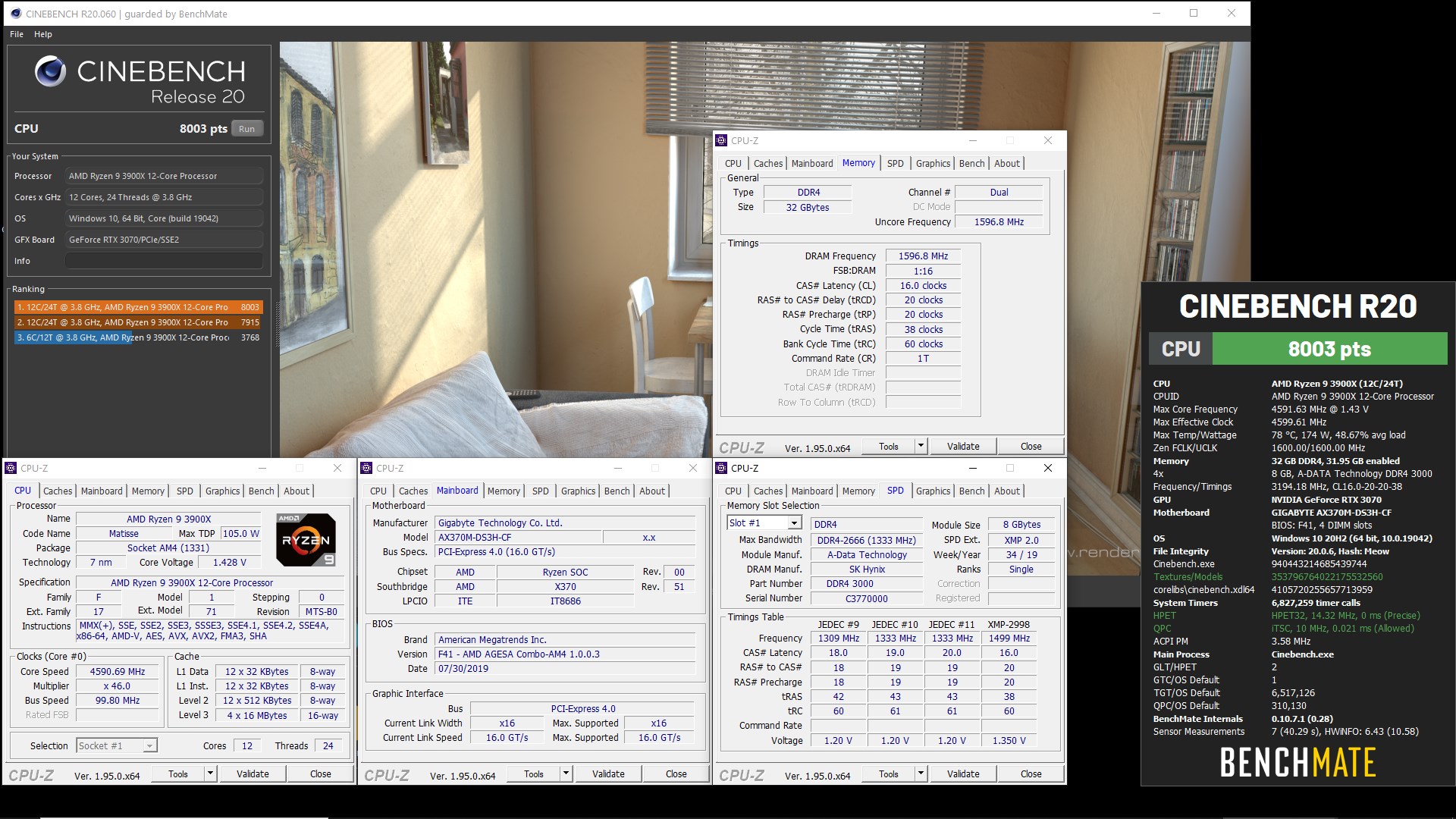Click the Uncore Frequency 1596.8 MHz value

click(x=999, y=221)
